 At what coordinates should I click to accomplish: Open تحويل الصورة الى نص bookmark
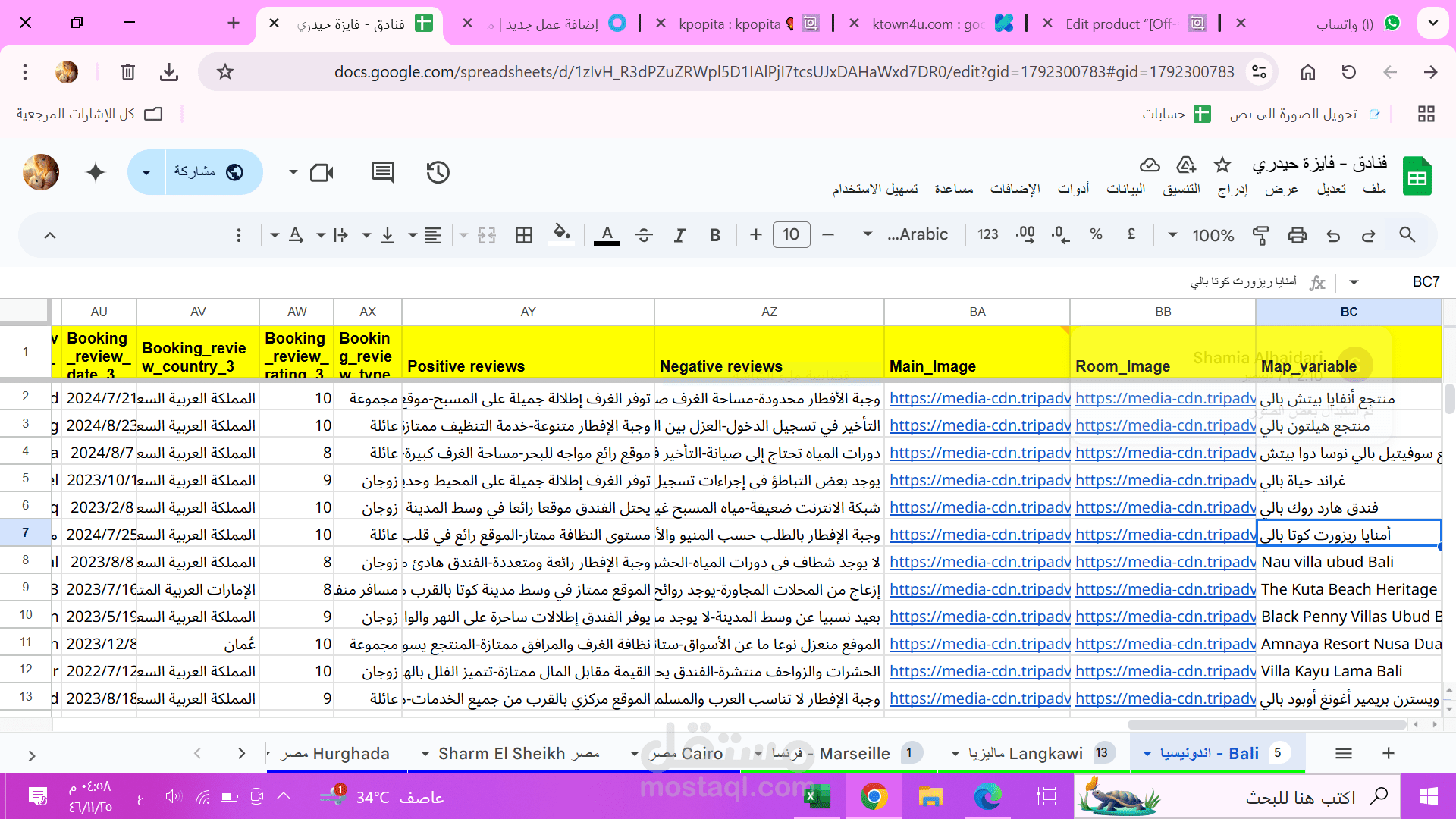pyautogui.click(x=1304, y=114)
